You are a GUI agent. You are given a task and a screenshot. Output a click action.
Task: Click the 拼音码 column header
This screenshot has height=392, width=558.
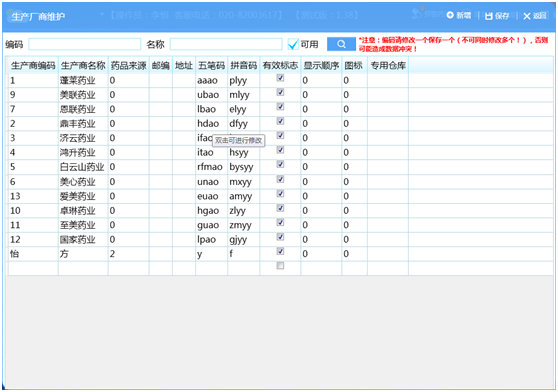244,65
